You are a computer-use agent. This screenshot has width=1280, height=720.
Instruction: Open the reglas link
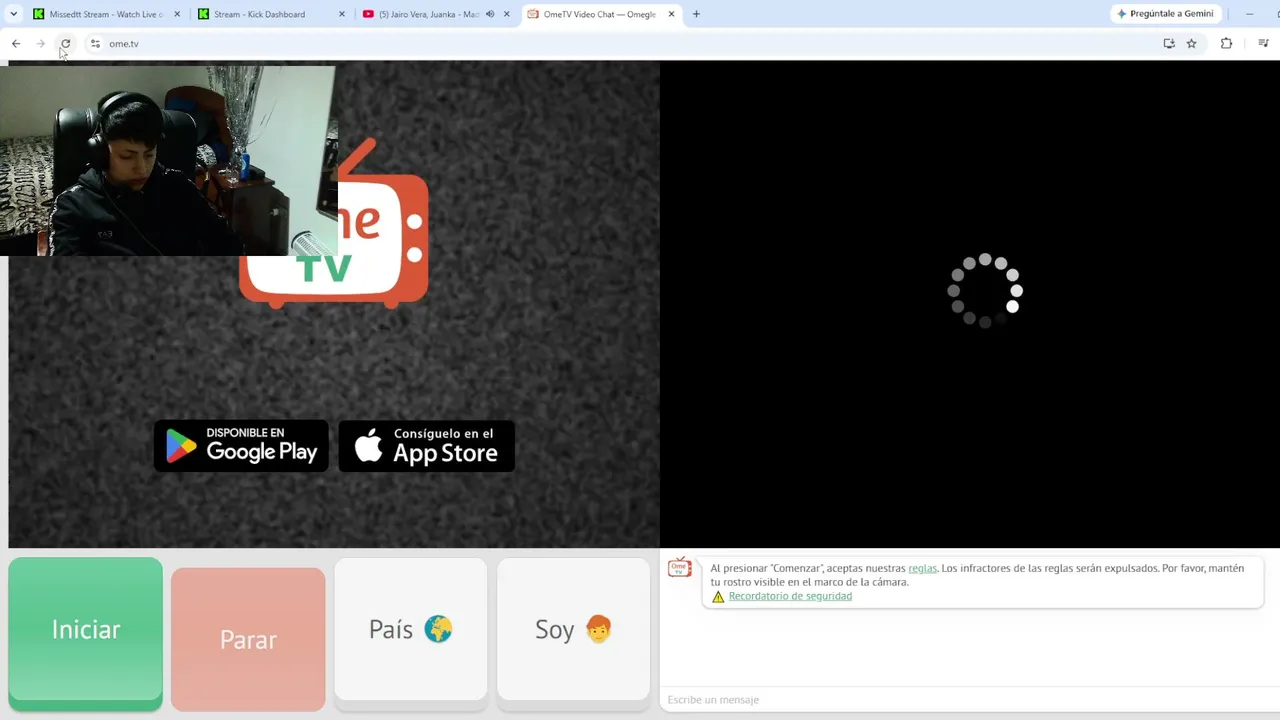(x=922, y=568)
